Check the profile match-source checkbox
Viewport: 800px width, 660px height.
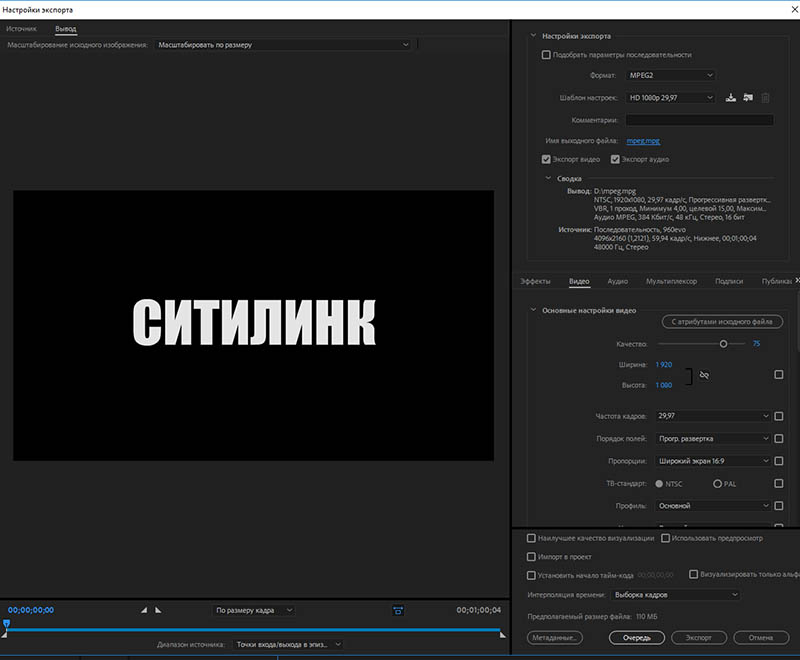(779, 505)
